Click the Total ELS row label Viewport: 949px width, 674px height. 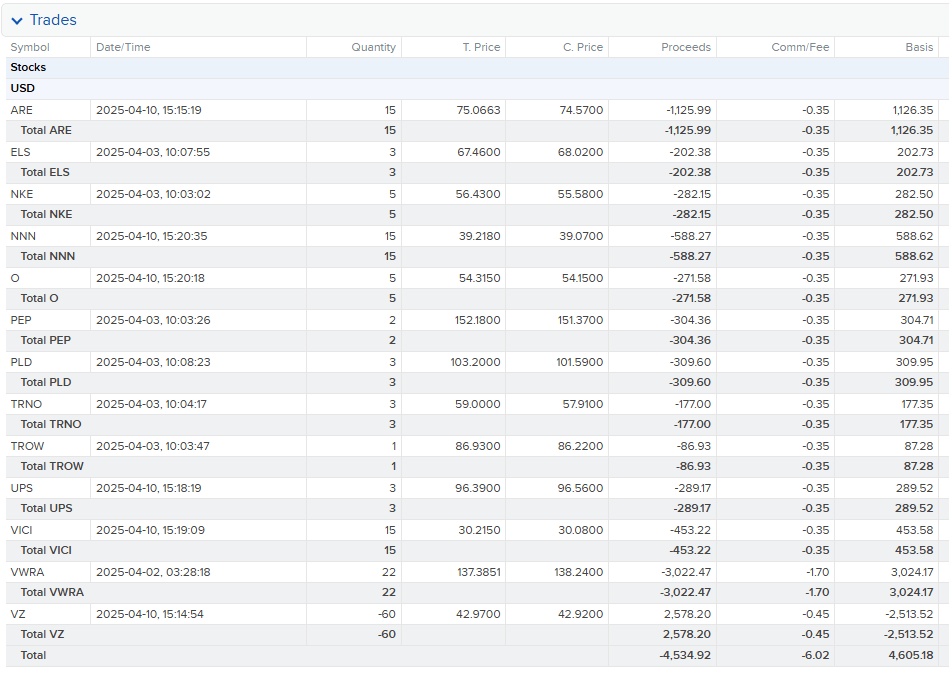pyautogui.click(x=45, y=172)
